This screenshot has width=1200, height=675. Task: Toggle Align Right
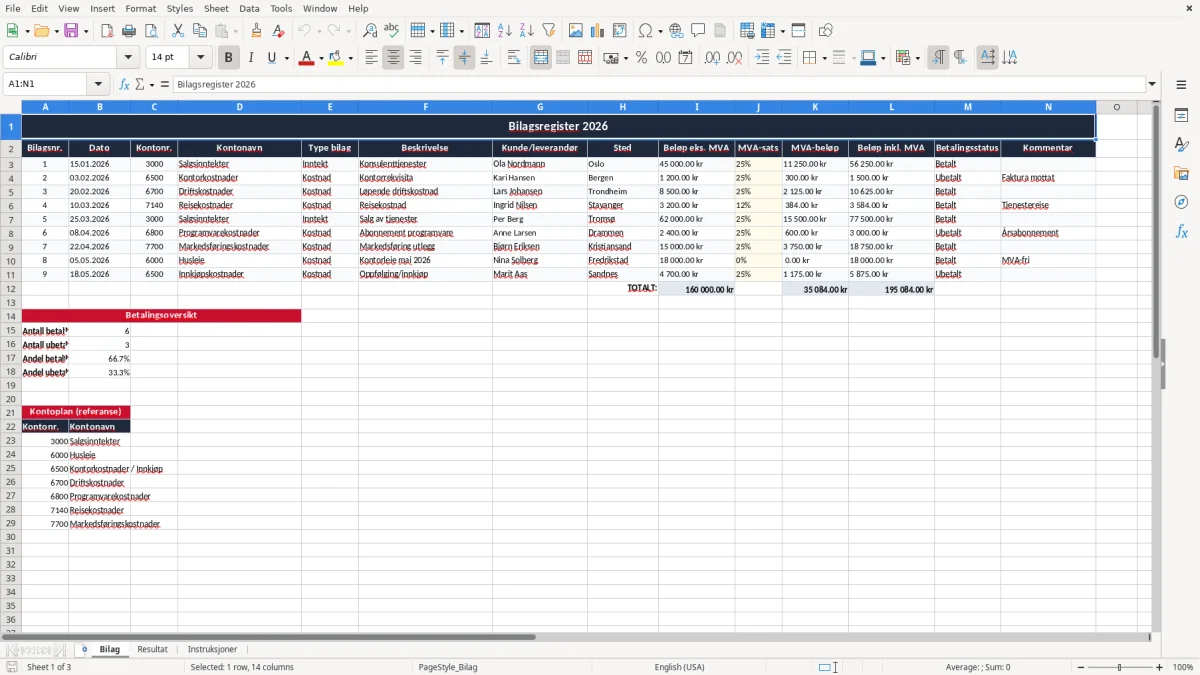coord(415,58)
